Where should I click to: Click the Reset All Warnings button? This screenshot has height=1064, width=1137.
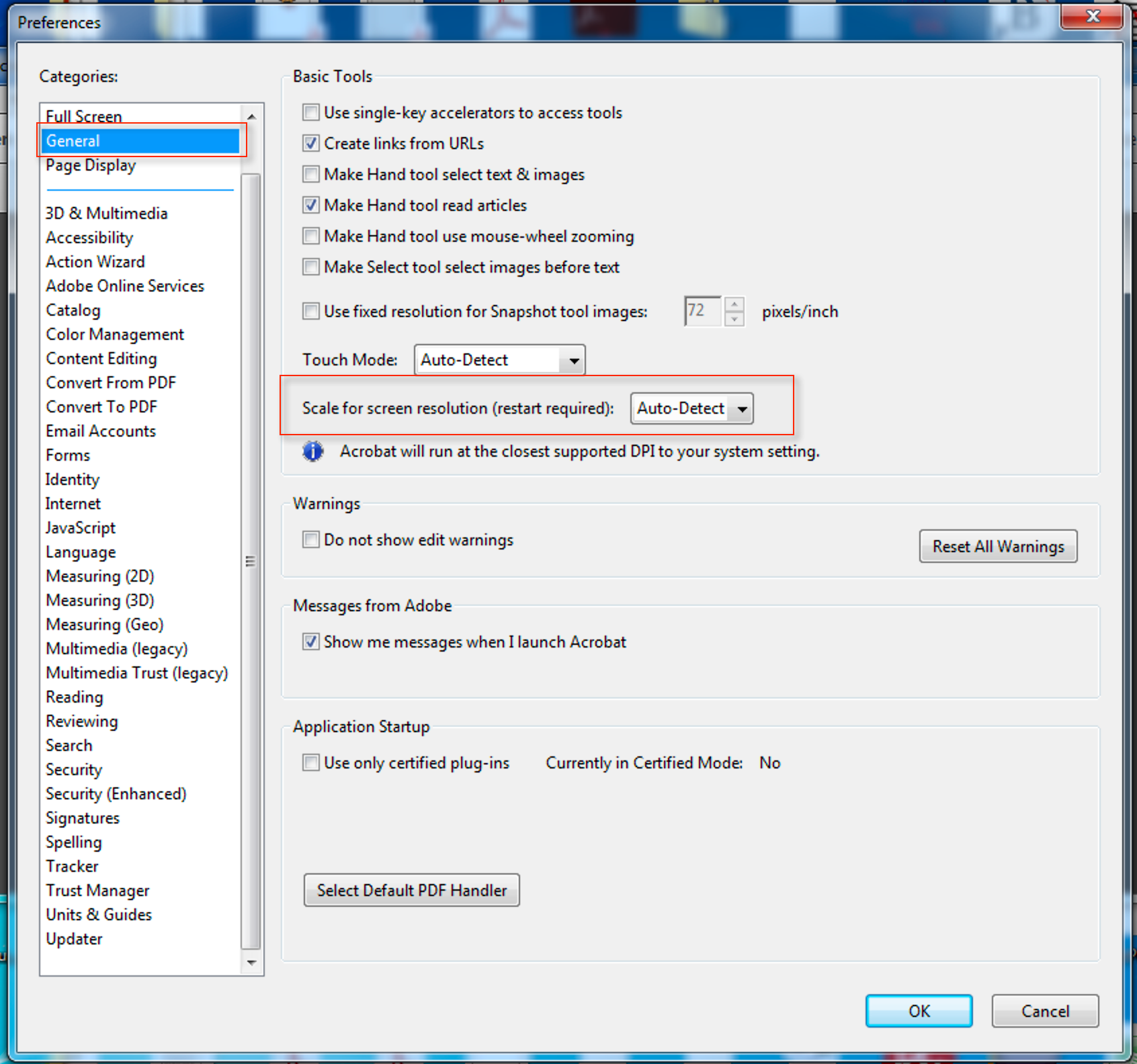(997, 546)
